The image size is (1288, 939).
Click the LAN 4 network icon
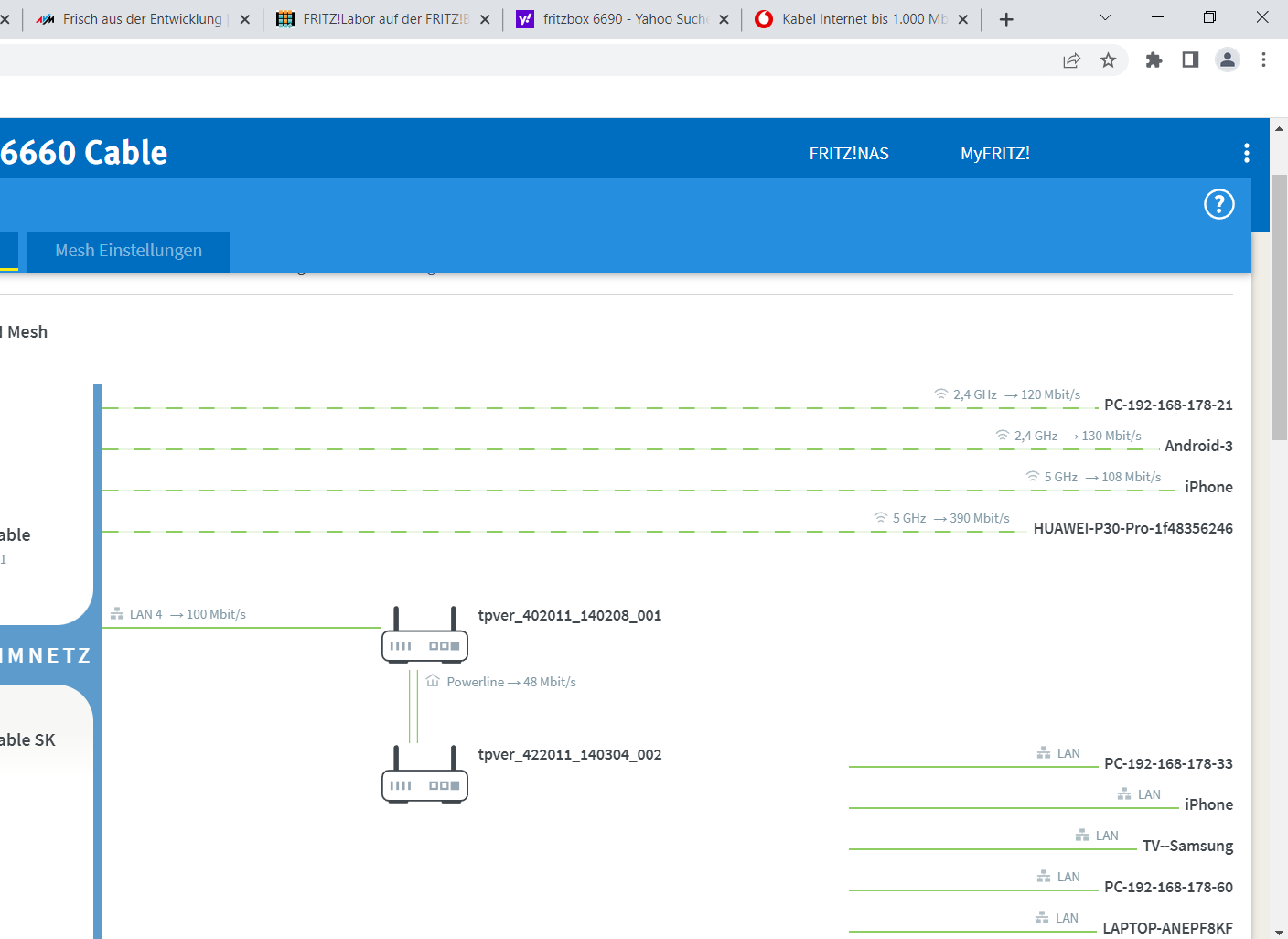117,614
